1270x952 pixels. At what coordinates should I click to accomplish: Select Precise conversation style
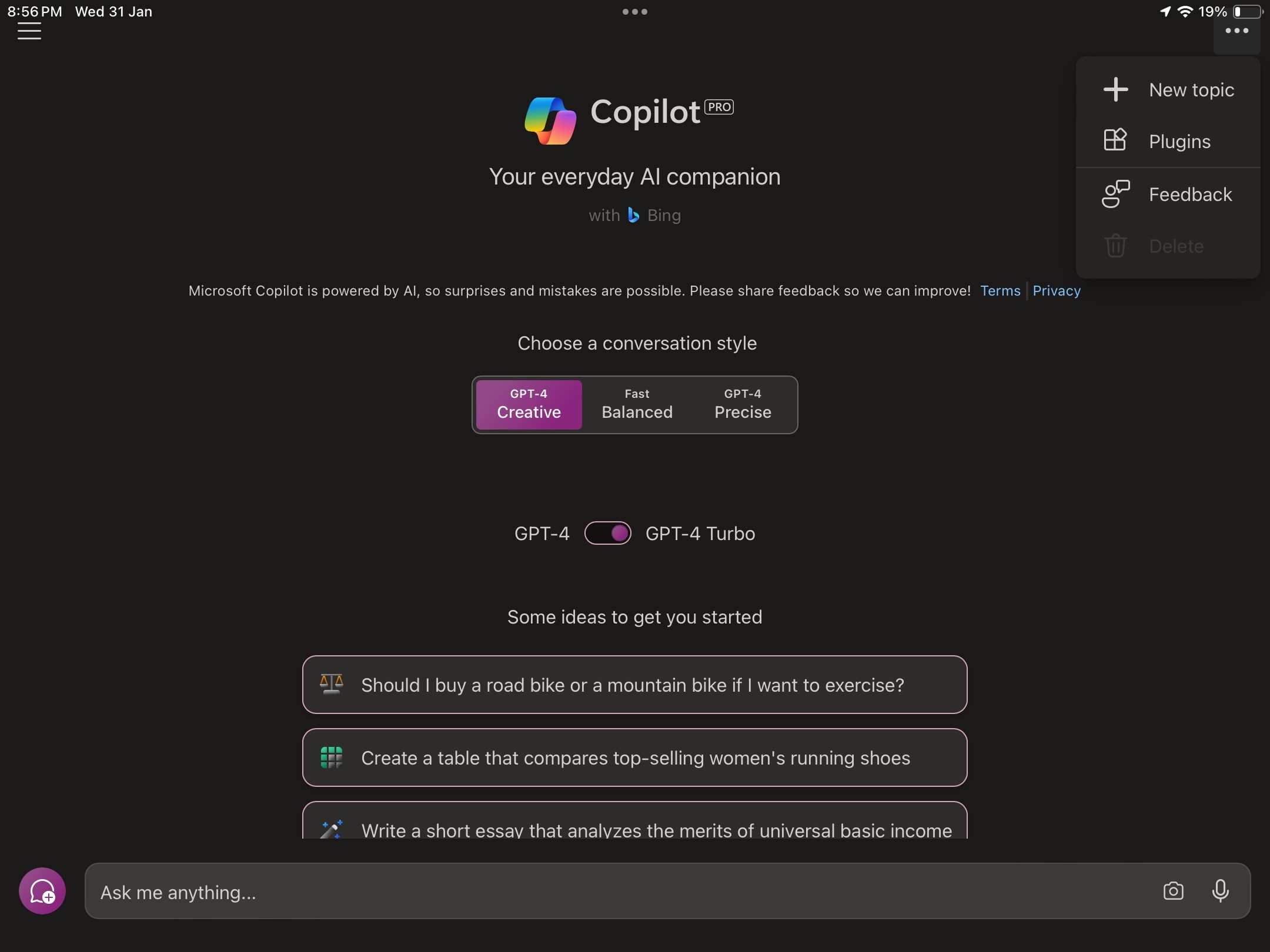(x=742, y=404)
